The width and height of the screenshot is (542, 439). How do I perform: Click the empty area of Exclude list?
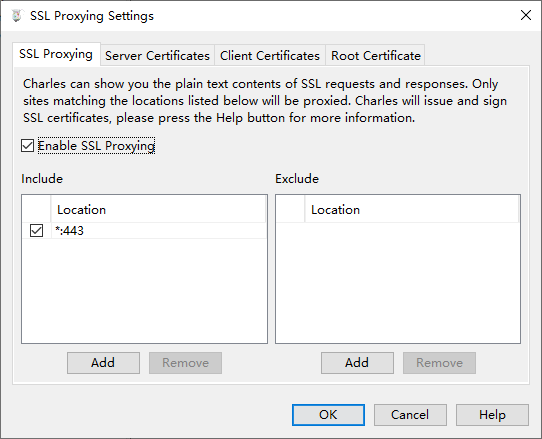(398, 283)
